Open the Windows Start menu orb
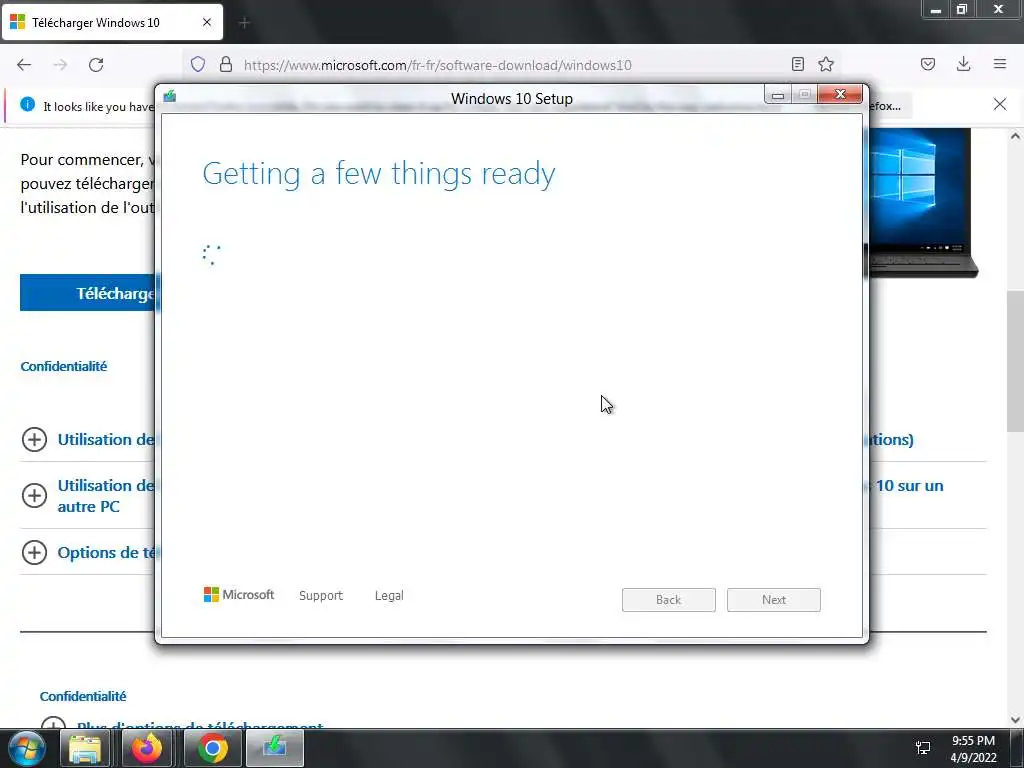The image size is (1024, 768). [27, 748]
